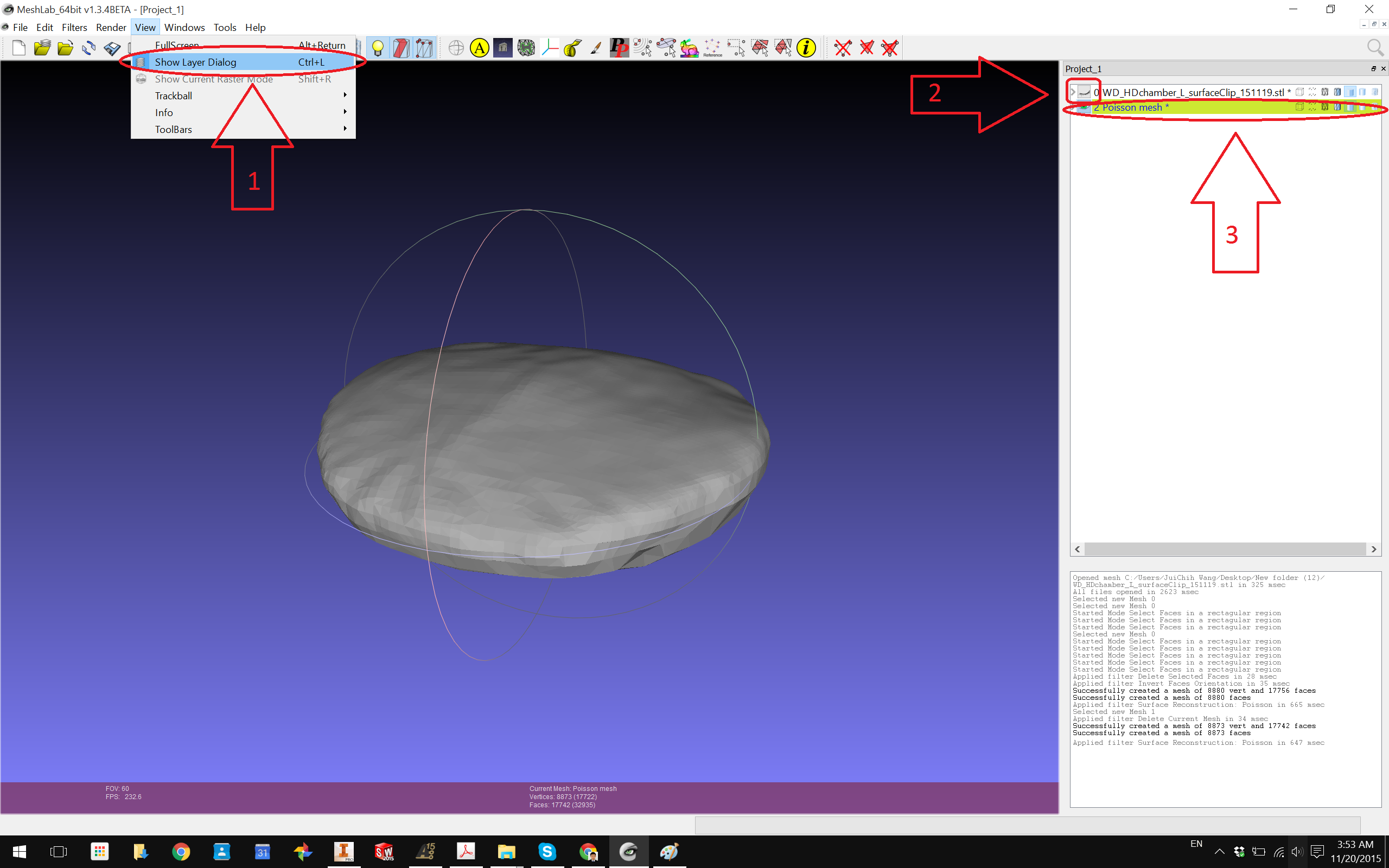Viewport: 1389px width, 868px height.
Task: Set wireframe render mode on stl layer
Action: coord(1325,92)
